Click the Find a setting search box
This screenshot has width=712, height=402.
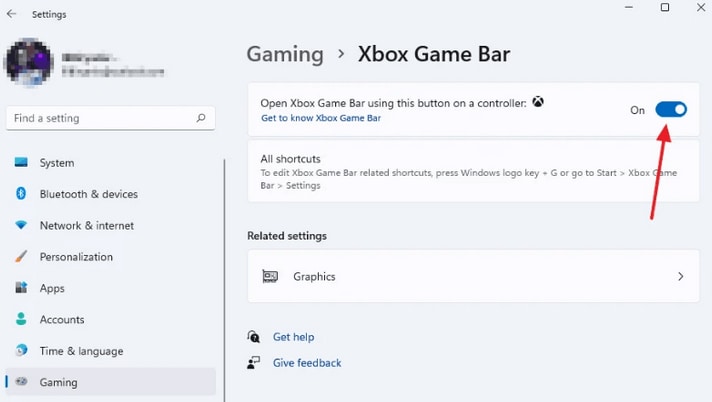point(100,118)
